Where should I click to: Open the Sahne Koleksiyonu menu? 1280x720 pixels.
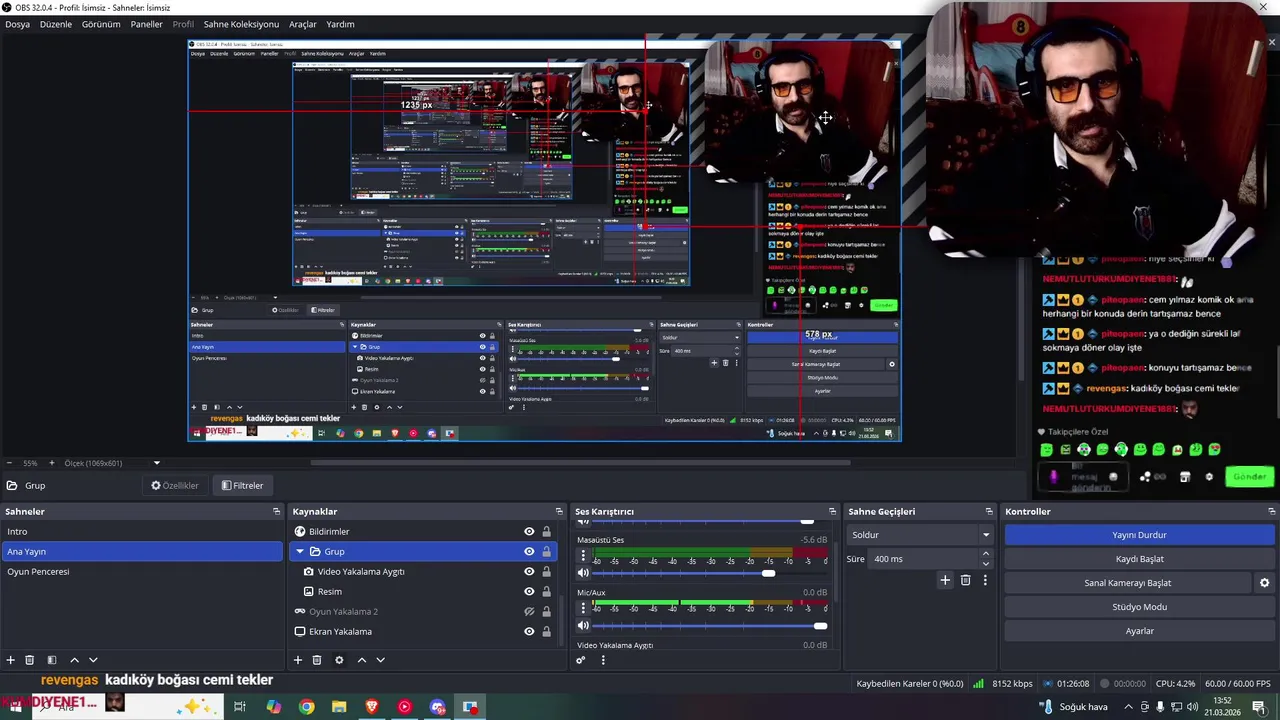(241, 24)
